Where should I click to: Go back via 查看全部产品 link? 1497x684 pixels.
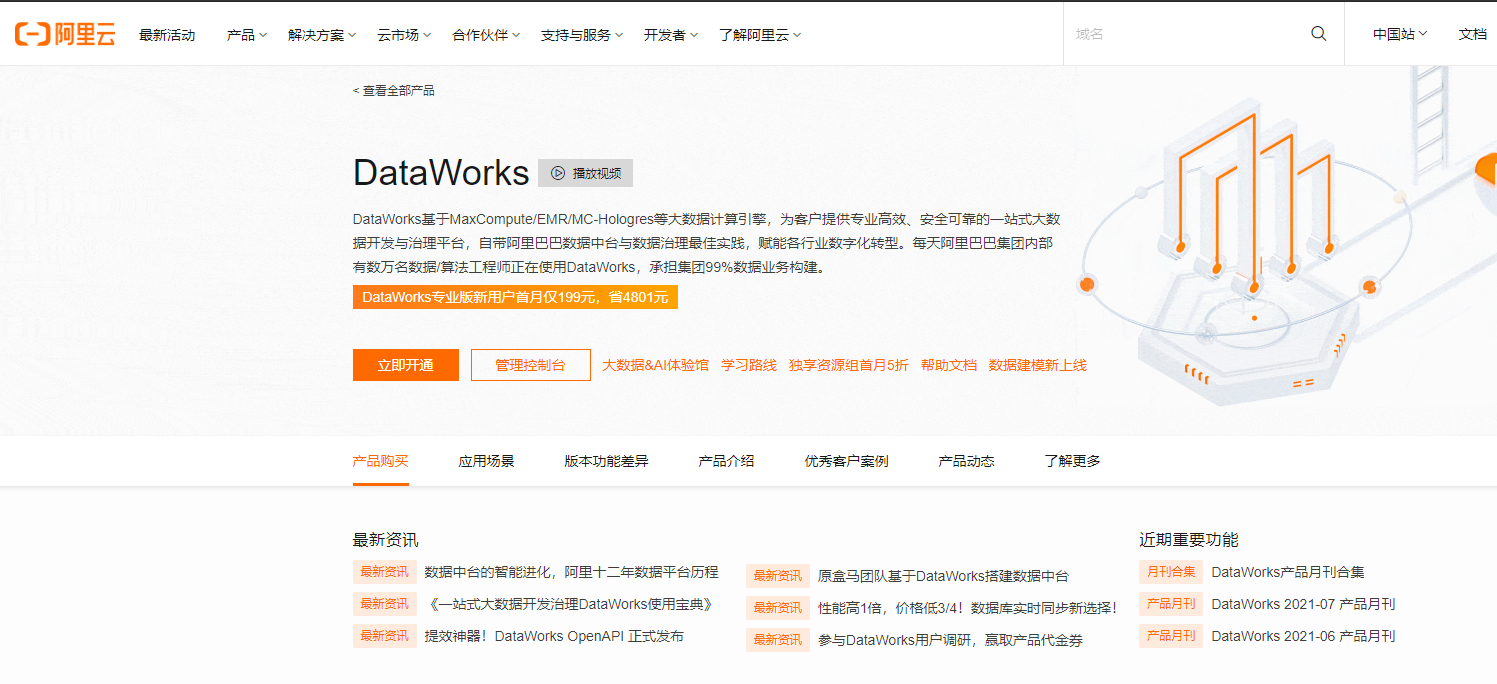394,90
